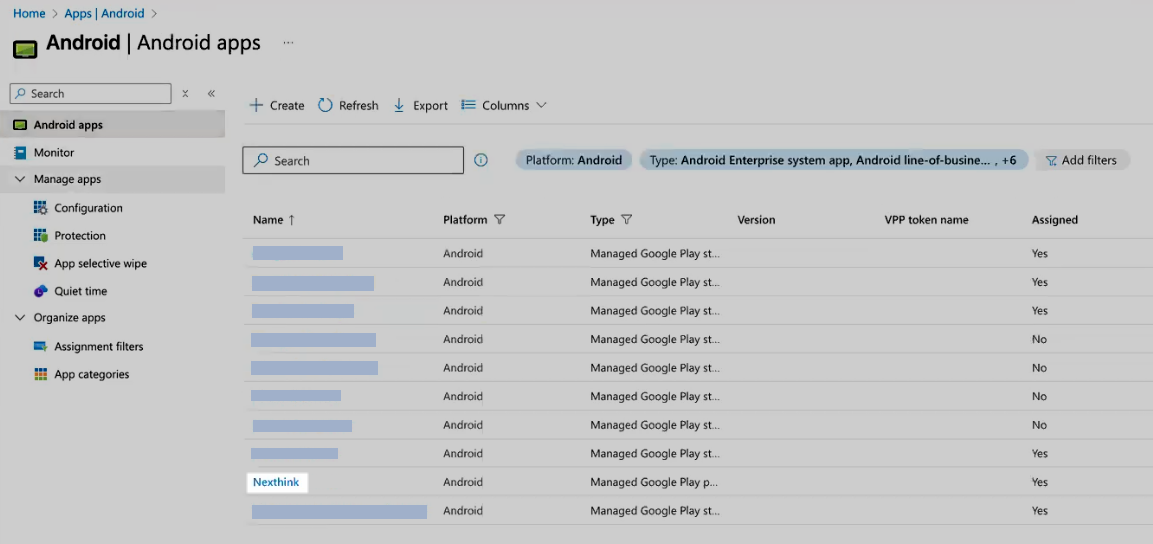Open App categories page
Screen dimensions: 1153x544
(x=92, y=374)
